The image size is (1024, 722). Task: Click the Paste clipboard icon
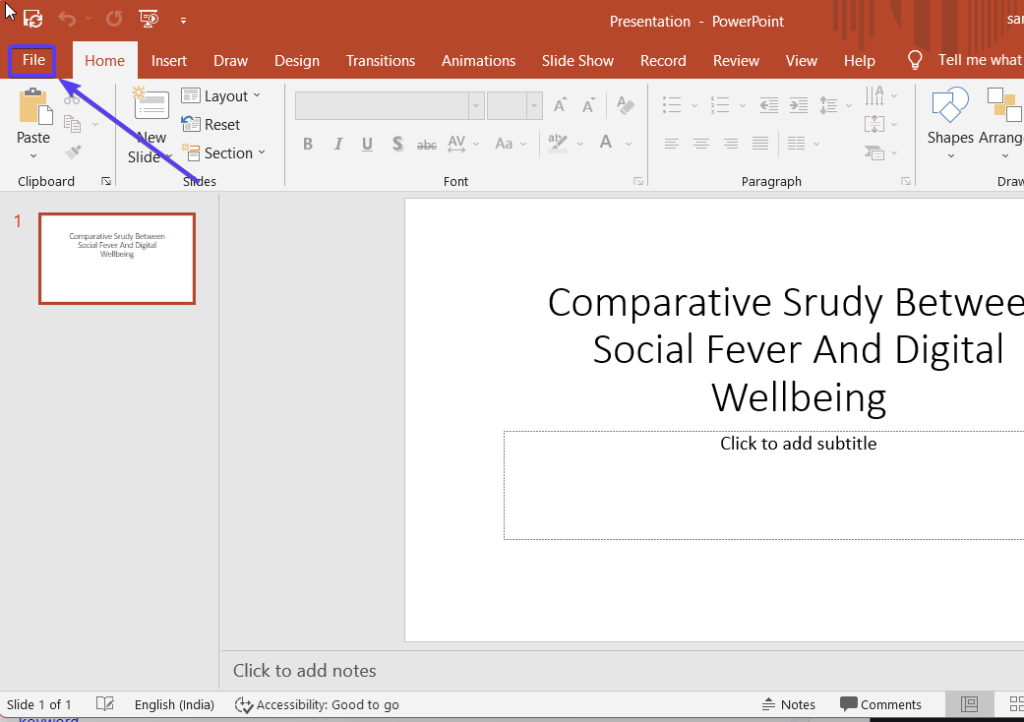[34, 107]
